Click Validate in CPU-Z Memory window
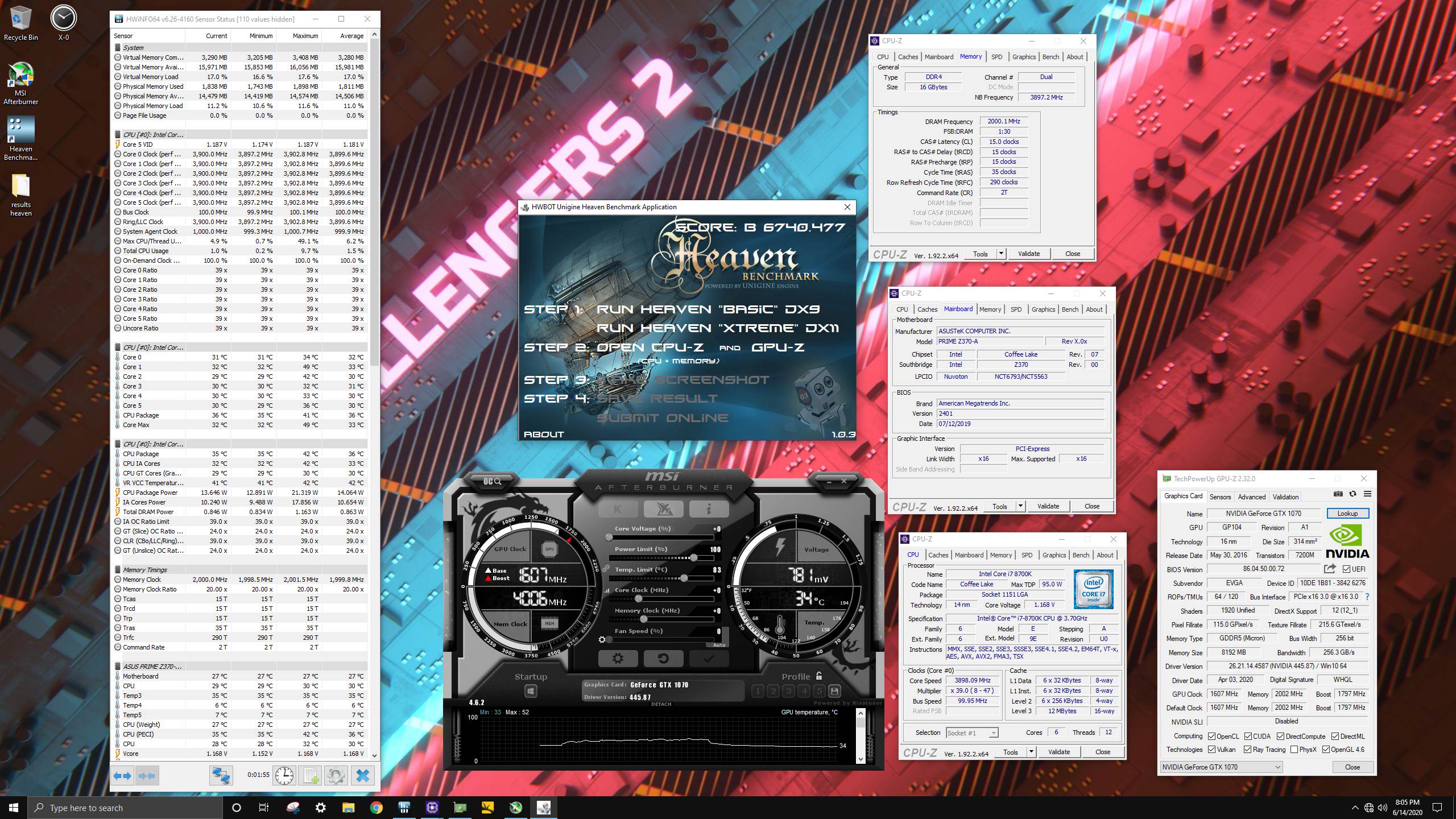This screenshot has height=819, width=1456. point(1028,254)
